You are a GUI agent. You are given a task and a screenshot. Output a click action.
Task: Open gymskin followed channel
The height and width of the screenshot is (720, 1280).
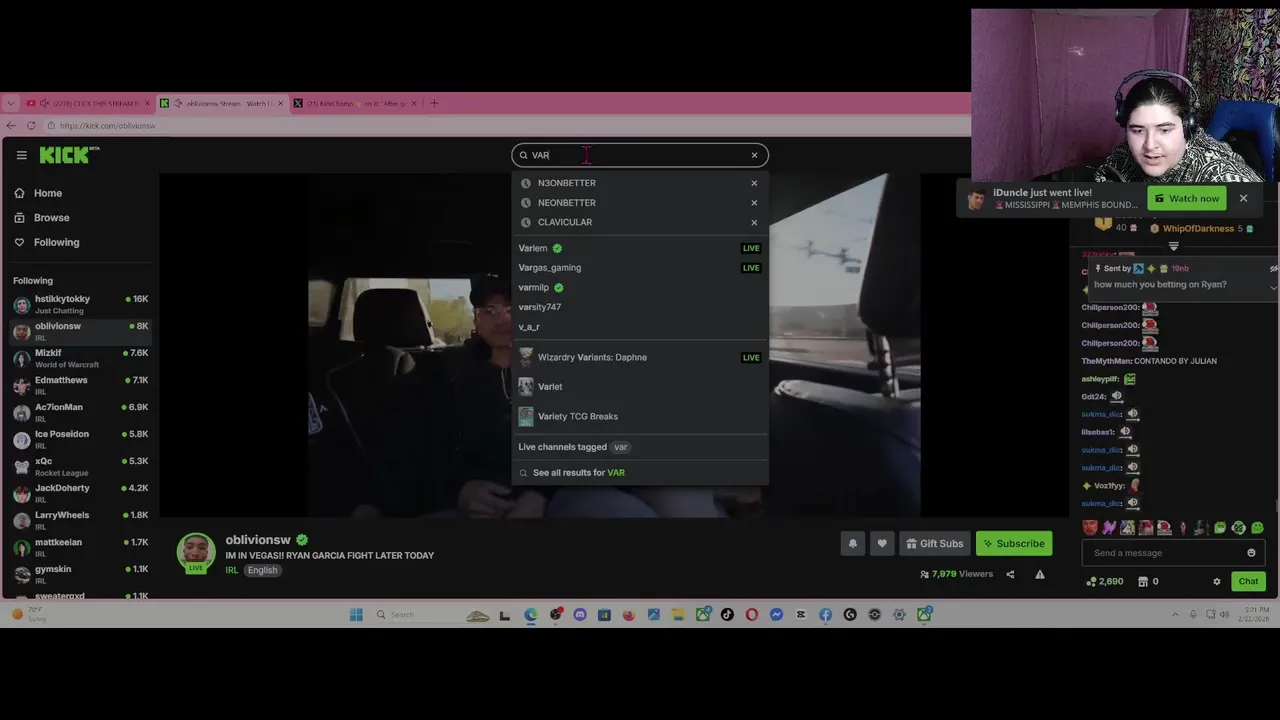[x=80, y=574]
